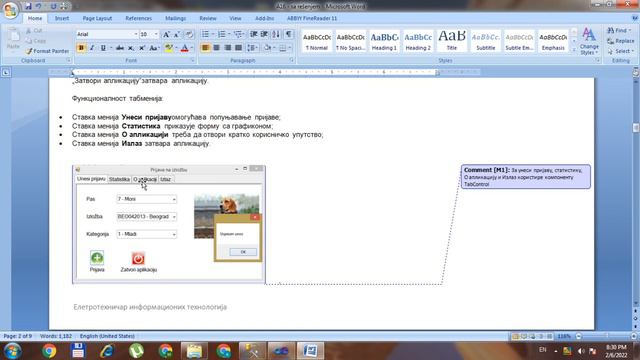Clear formatting of selected text
This screenshot has width=640, height=360.
tap(189, 34)
